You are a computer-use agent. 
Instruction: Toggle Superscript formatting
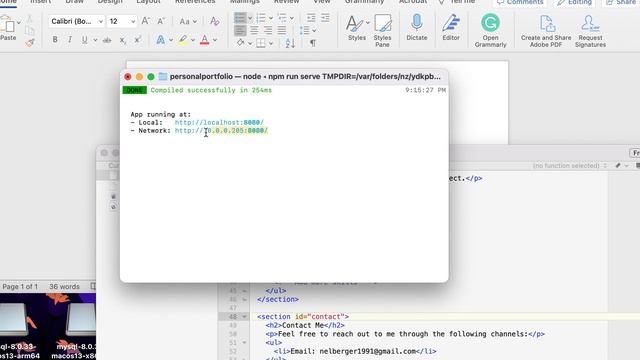[x=138, y=40]
